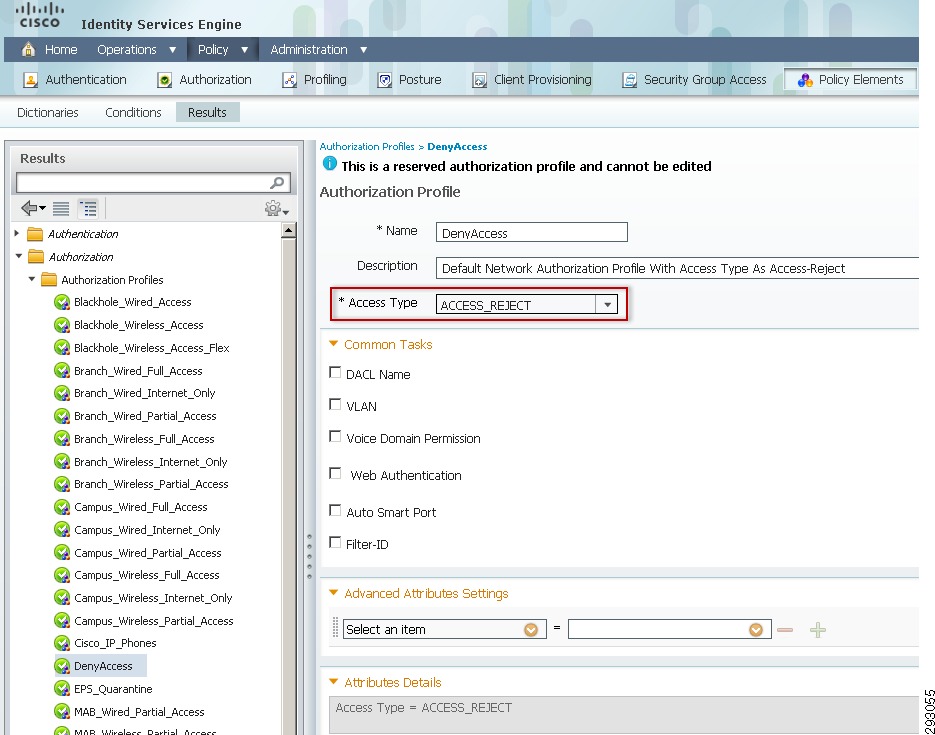Click the Authorization tab icon
The height and width of the screenshot is (735, 935).
click(165, 80)
